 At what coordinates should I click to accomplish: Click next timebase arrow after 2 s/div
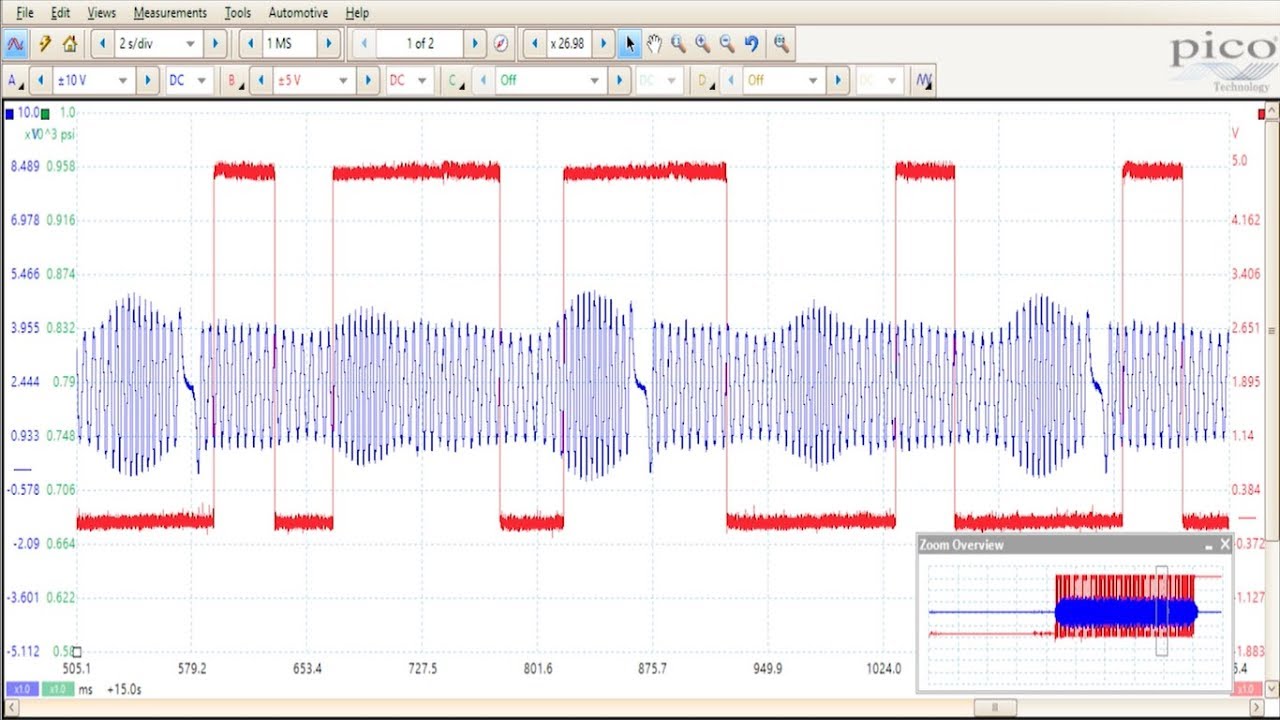tap(215, 44)
